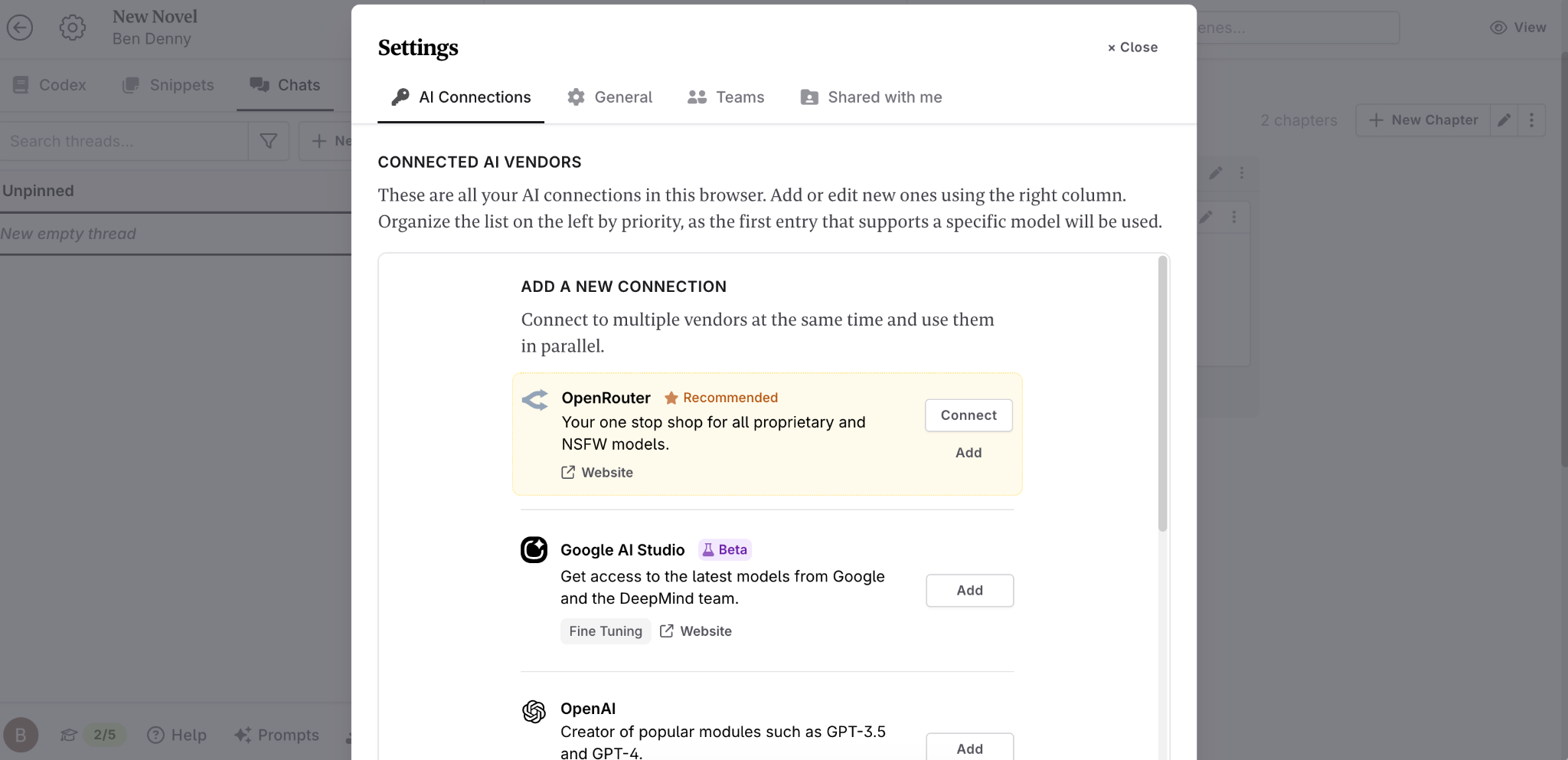Image resolution: width=1568 pixels, height=760 pixels.
Task: Click the New Novel title
Action: click(155, 17)
